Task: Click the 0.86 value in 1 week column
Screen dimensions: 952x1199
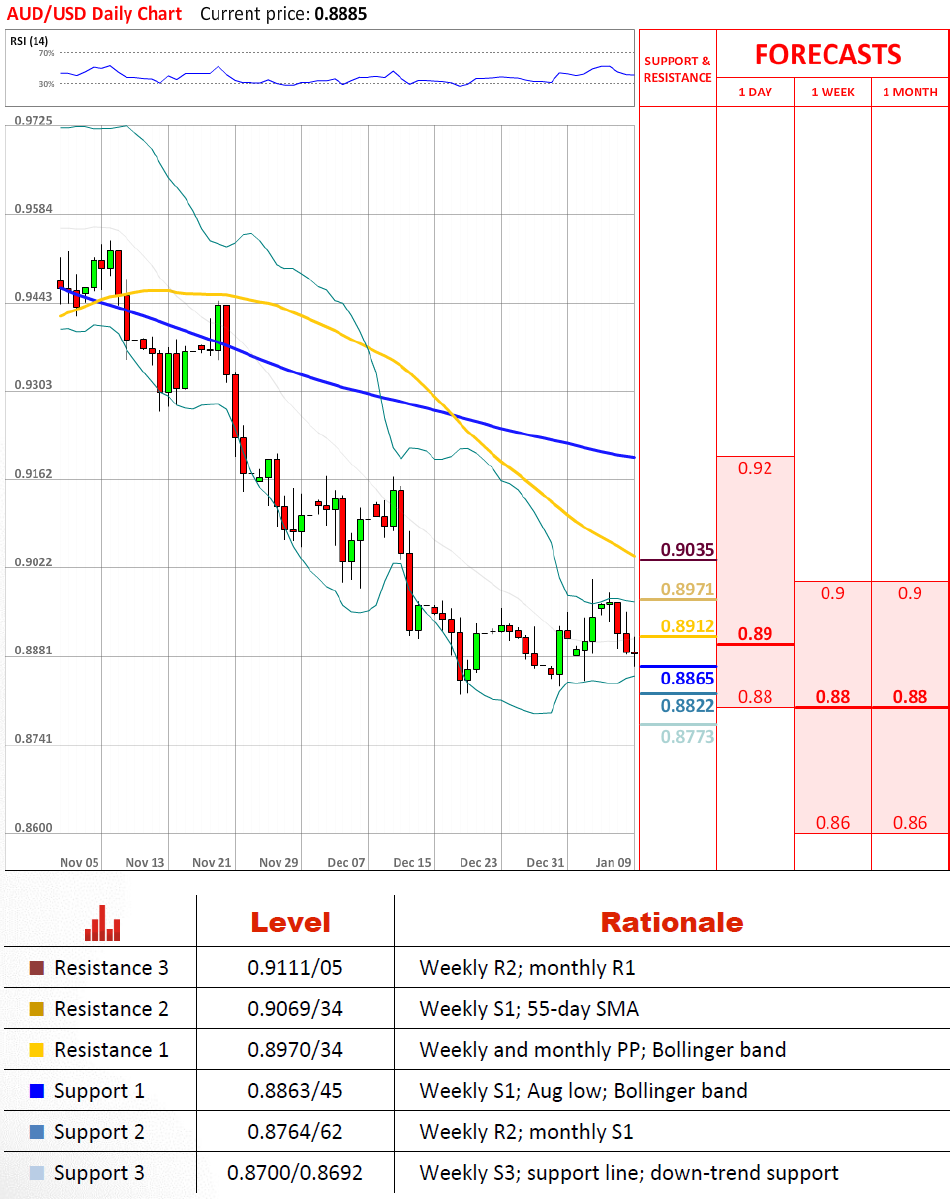Action: pyautogui.click(x=833, y=823)
